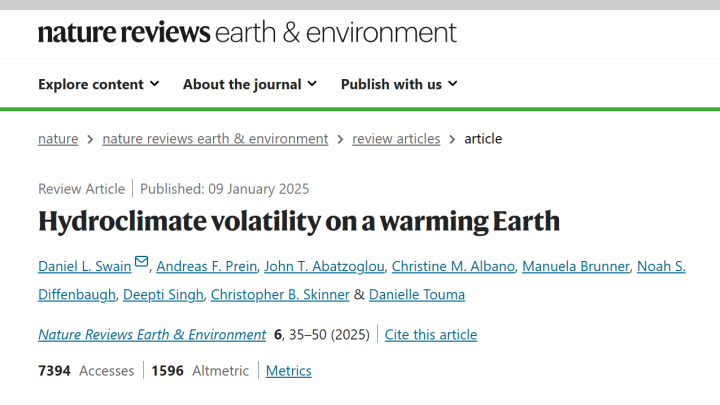Click the email envelope icon beside Daniel L. Swain

pos(141,263)
